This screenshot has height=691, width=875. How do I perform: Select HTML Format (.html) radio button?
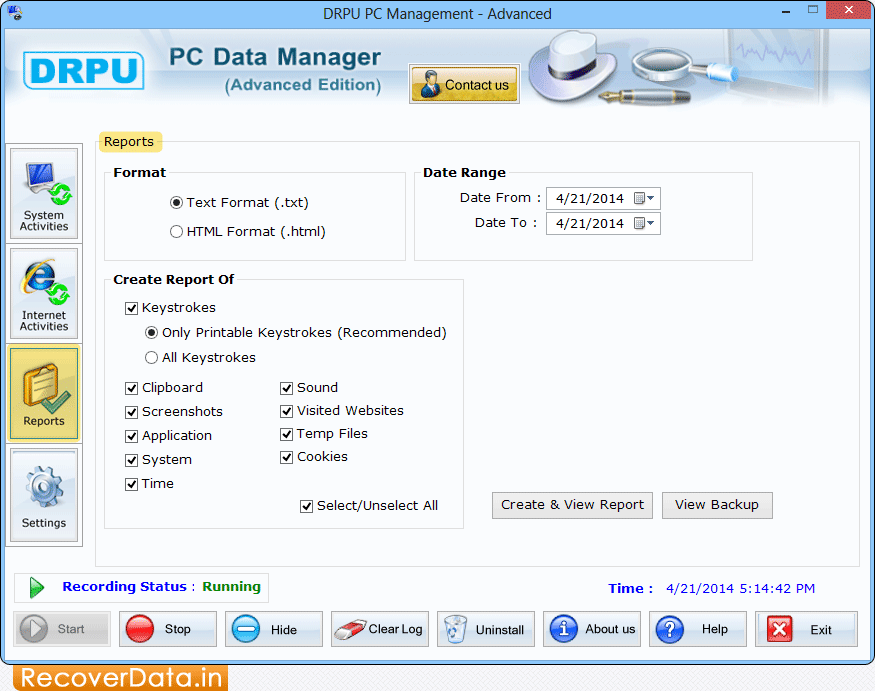click(176, 232)
